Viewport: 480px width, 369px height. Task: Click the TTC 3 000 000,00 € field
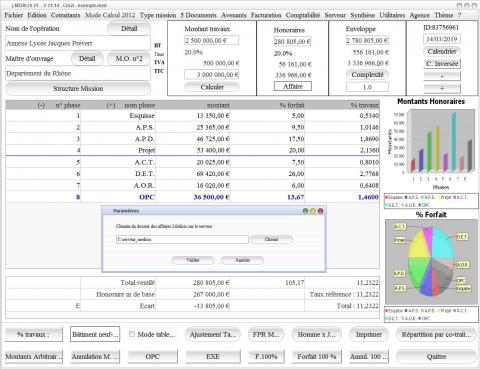coord(212,75)
